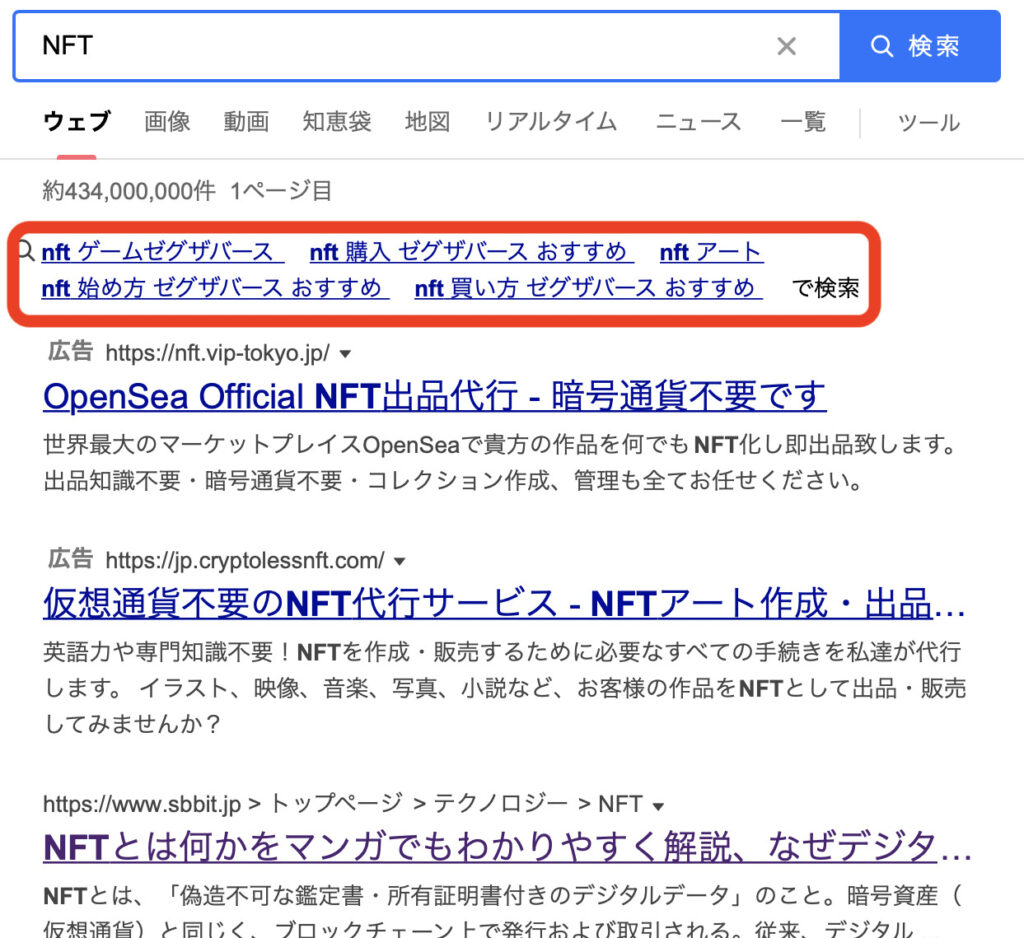Click the blue 検索 search button
The width and height of the screenshot is (1024, 938).
pyautogui.click(x=919, y=46)
